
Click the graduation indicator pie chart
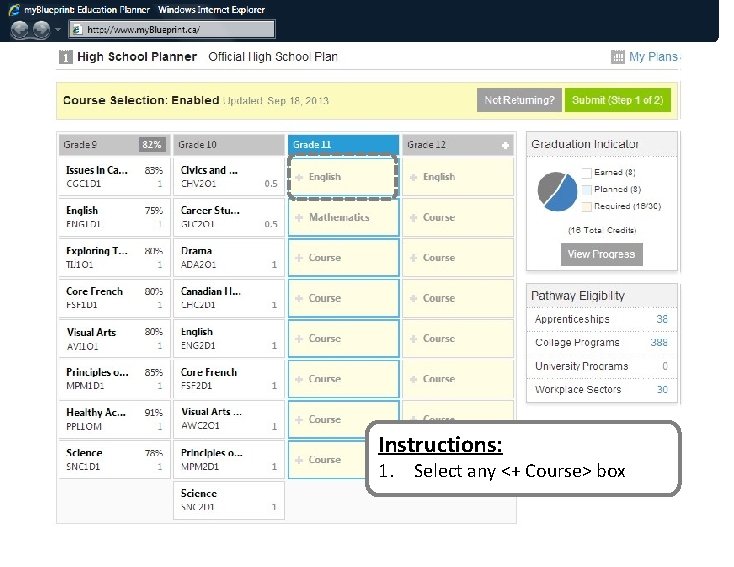(x=557, y=191)
